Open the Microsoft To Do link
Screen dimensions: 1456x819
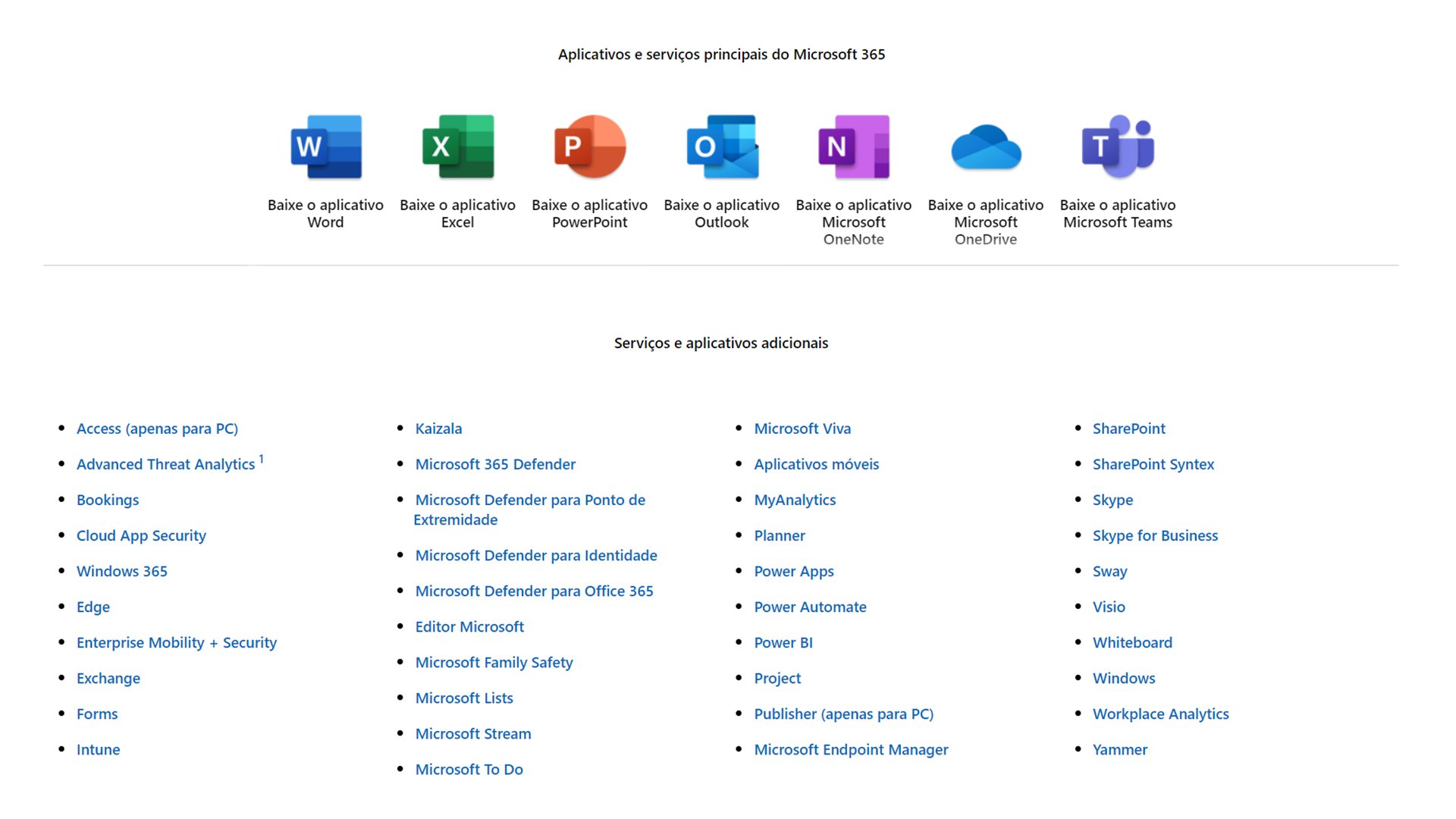click(469, 769)
